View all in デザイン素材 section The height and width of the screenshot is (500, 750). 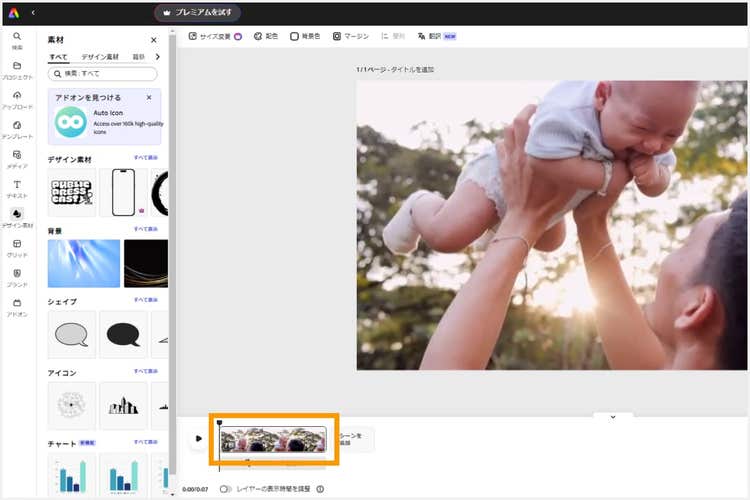(x=146, y=158)
